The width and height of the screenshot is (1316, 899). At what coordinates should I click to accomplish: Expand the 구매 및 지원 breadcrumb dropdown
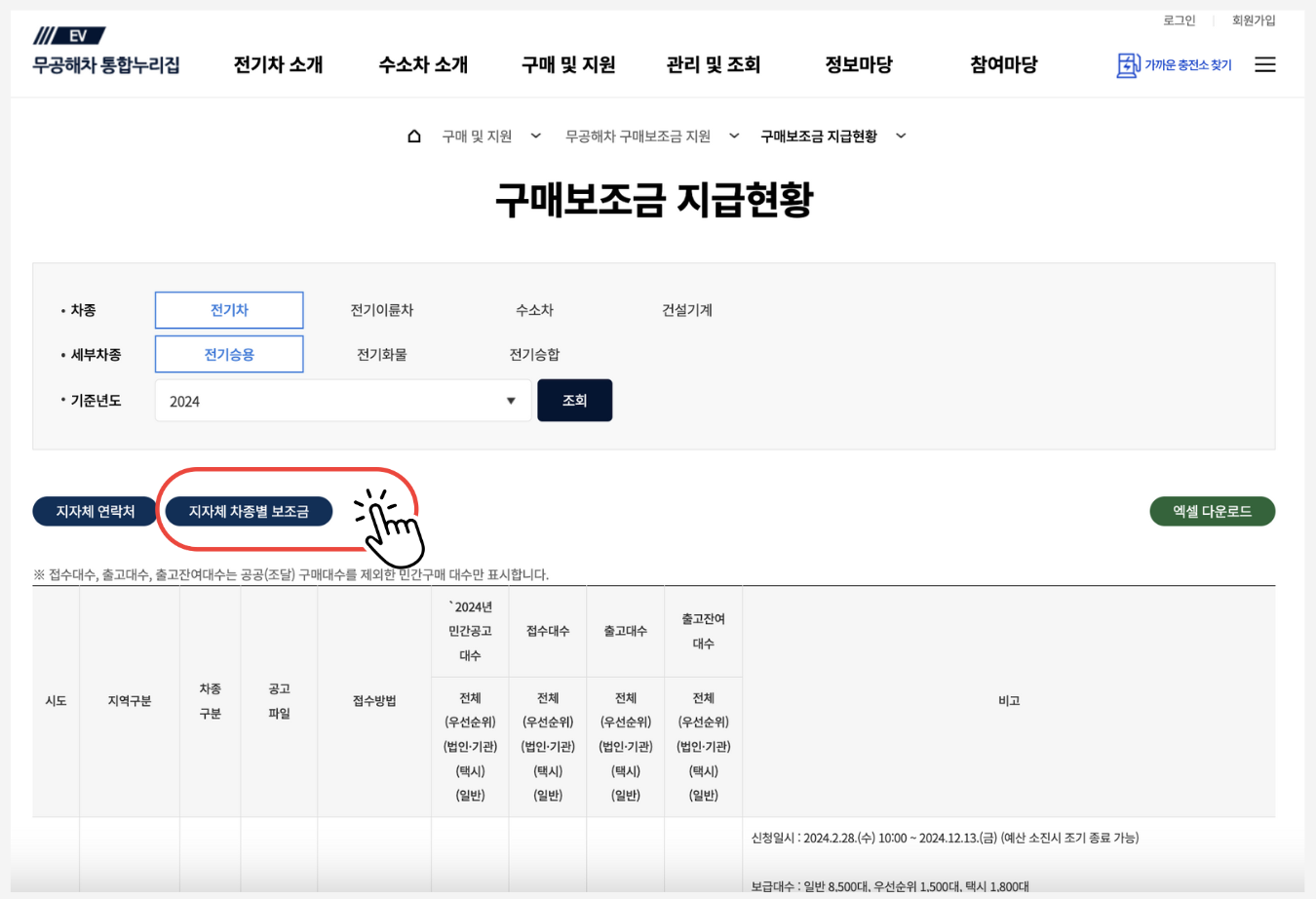pyautogui.click(x=534, y=136)
